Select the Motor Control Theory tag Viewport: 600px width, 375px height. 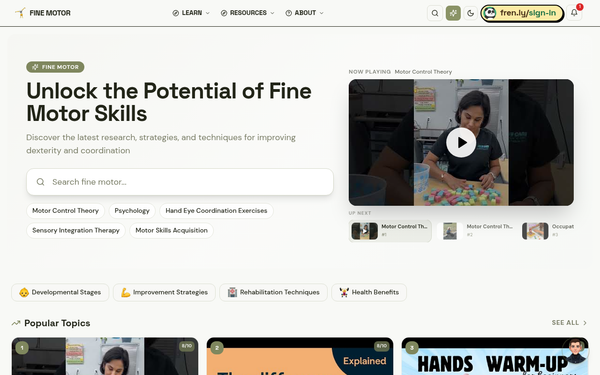point(65,211)
